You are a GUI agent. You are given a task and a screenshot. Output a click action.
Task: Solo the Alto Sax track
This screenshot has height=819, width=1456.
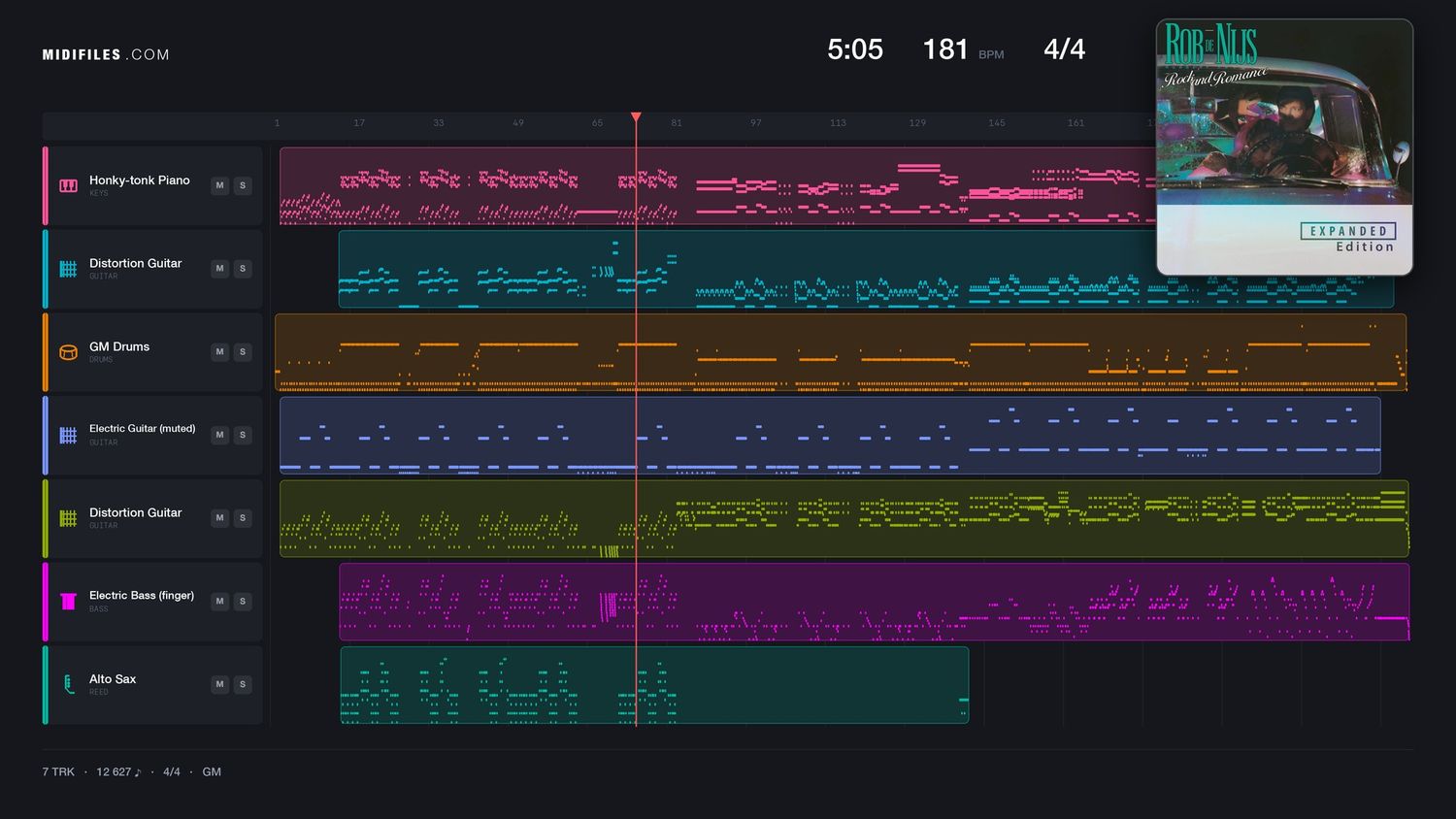243,684
